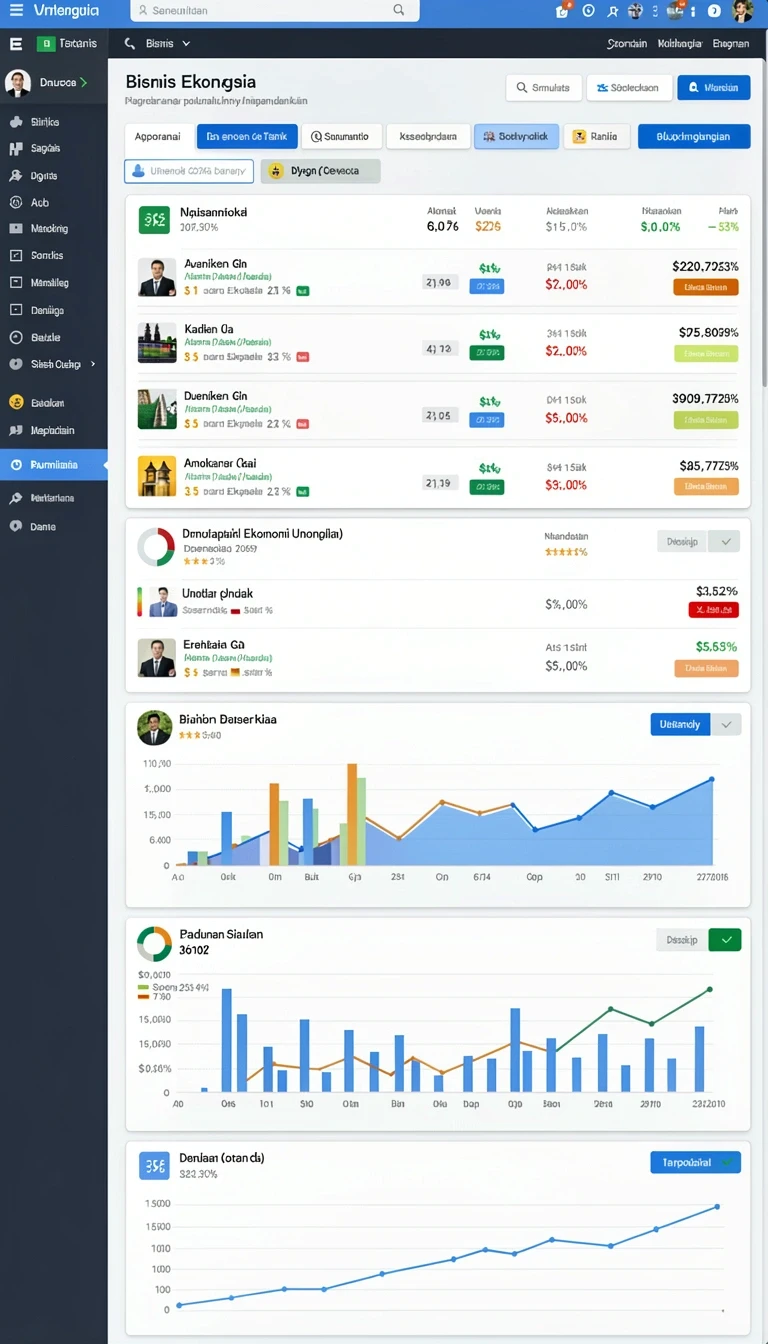Open the Sirijka sidebar icon

pyautogui.click(x=15, y=122)
